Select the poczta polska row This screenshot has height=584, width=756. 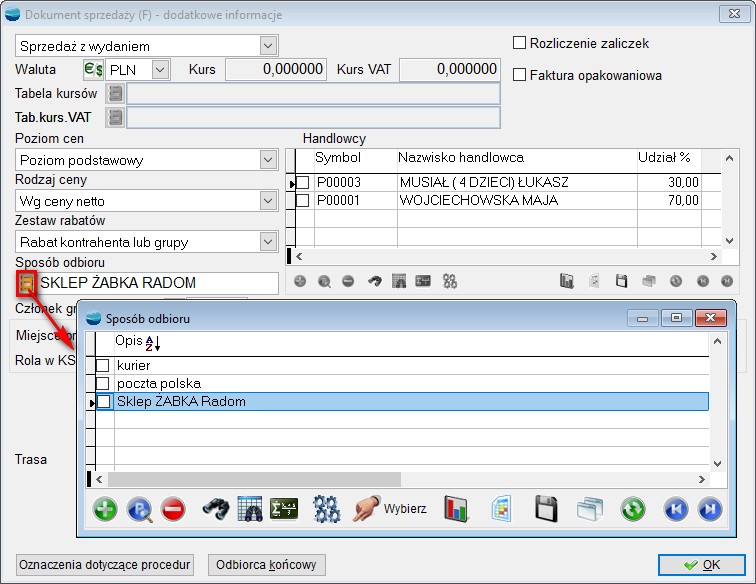pyautogui.click(x=159, y=384)
